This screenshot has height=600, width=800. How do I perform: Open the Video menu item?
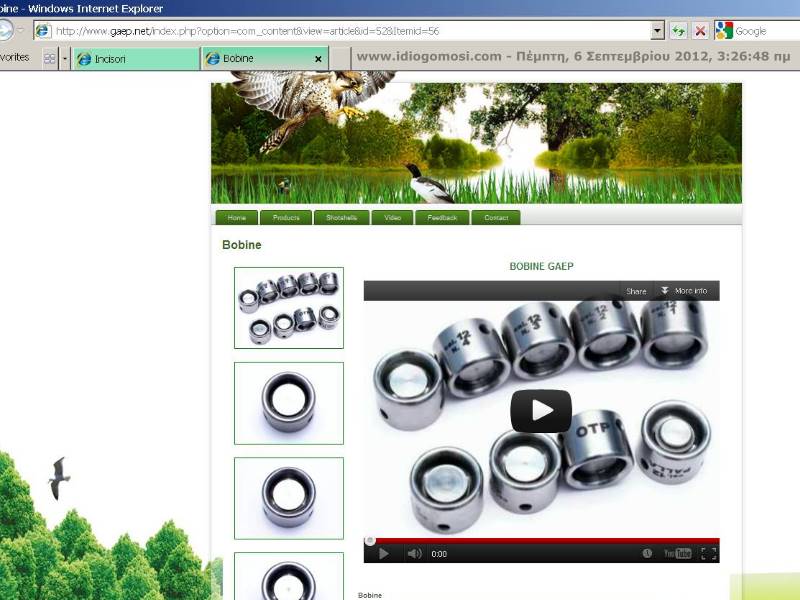[392, 217]
